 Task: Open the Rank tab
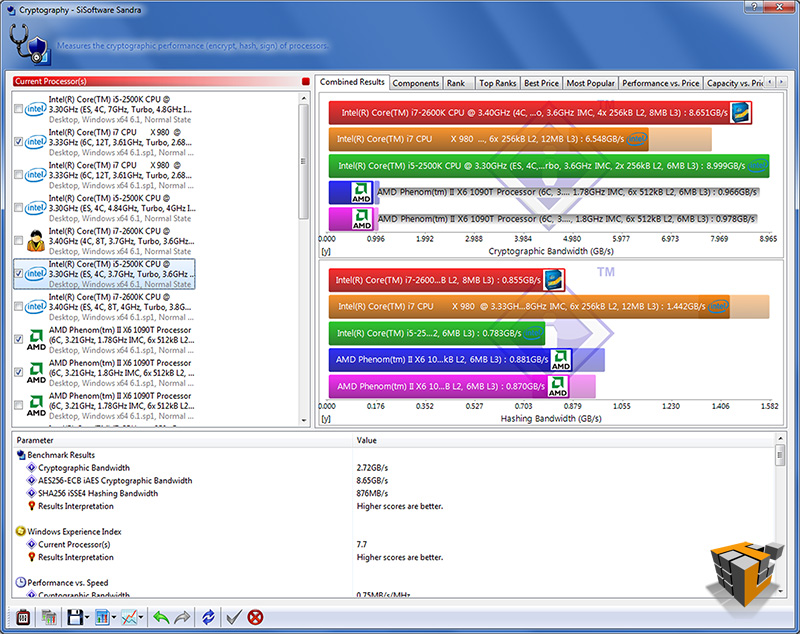click(x=456, y=83)
